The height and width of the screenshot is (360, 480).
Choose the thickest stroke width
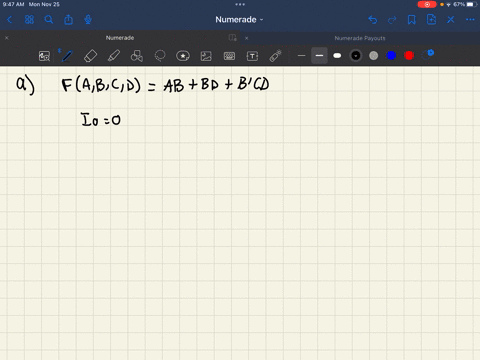pos(337,56)
